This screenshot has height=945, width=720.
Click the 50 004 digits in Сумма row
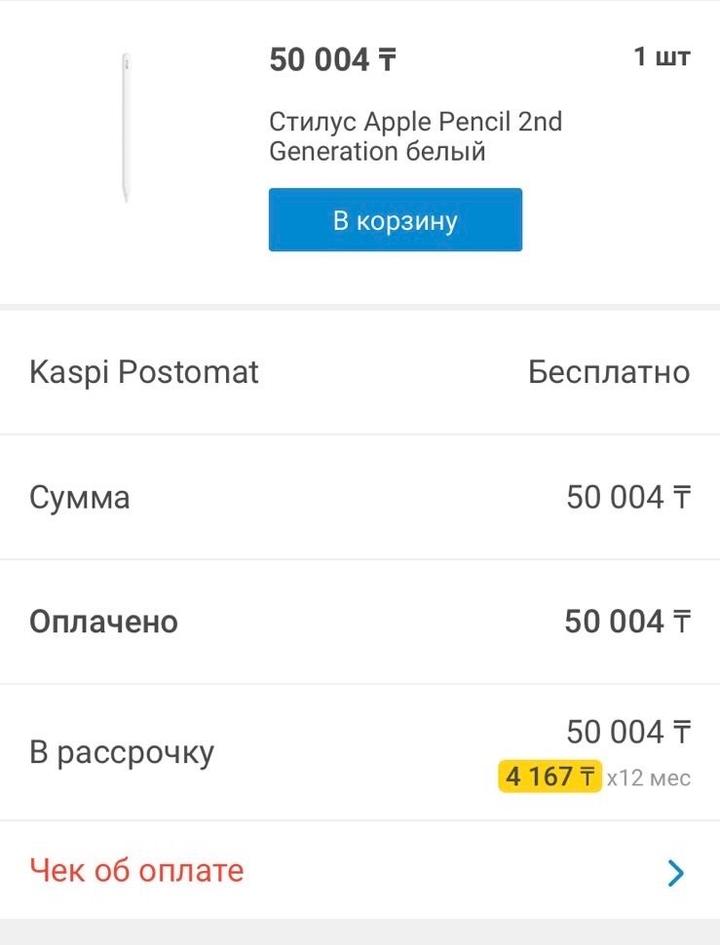[x=614, y=497]
